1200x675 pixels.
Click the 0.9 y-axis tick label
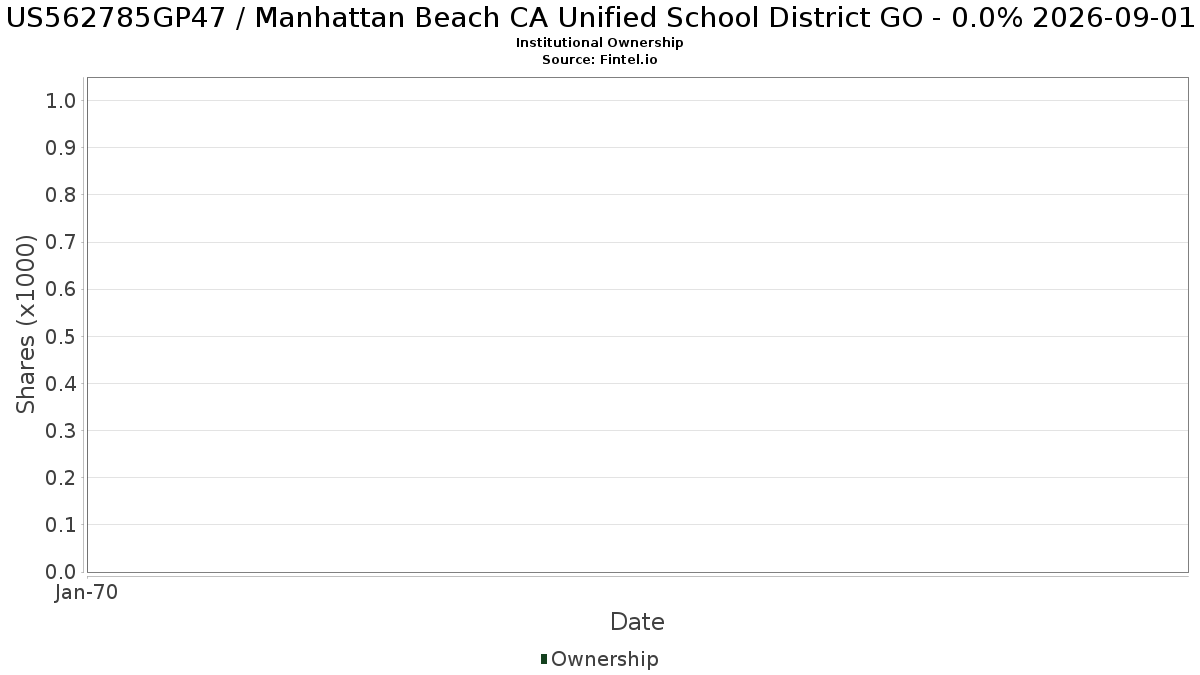pos(61,148)
